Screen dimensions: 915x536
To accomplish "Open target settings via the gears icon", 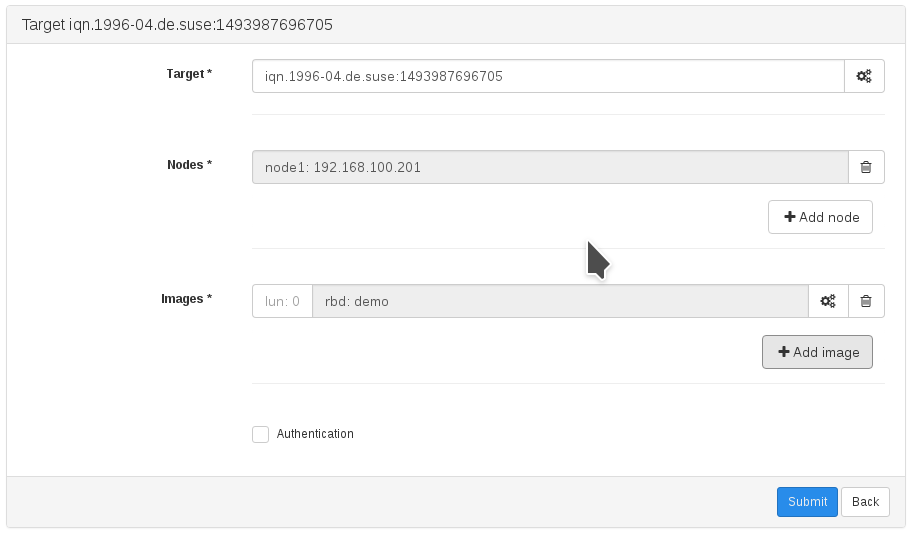I will 864,76.
